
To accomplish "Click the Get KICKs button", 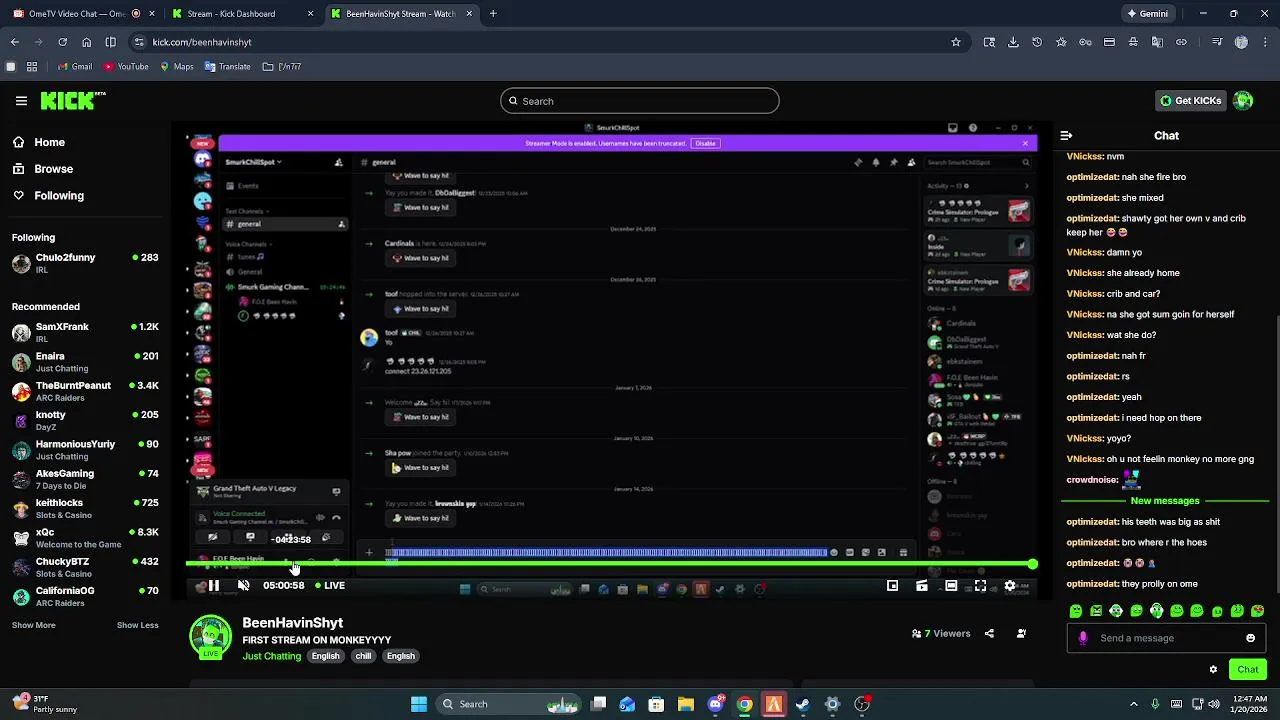I will tap(1190, 101).
